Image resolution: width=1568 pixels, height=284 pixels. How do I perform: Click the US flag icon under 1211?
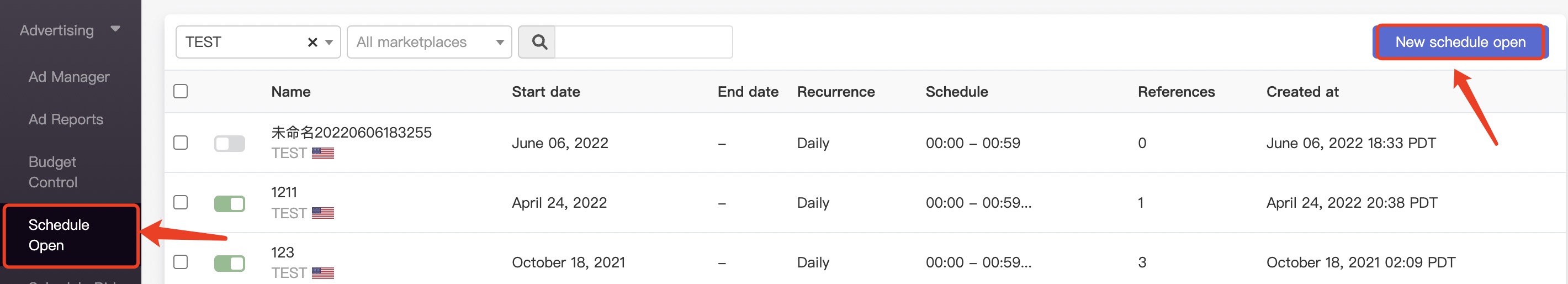tap(322, 213)
